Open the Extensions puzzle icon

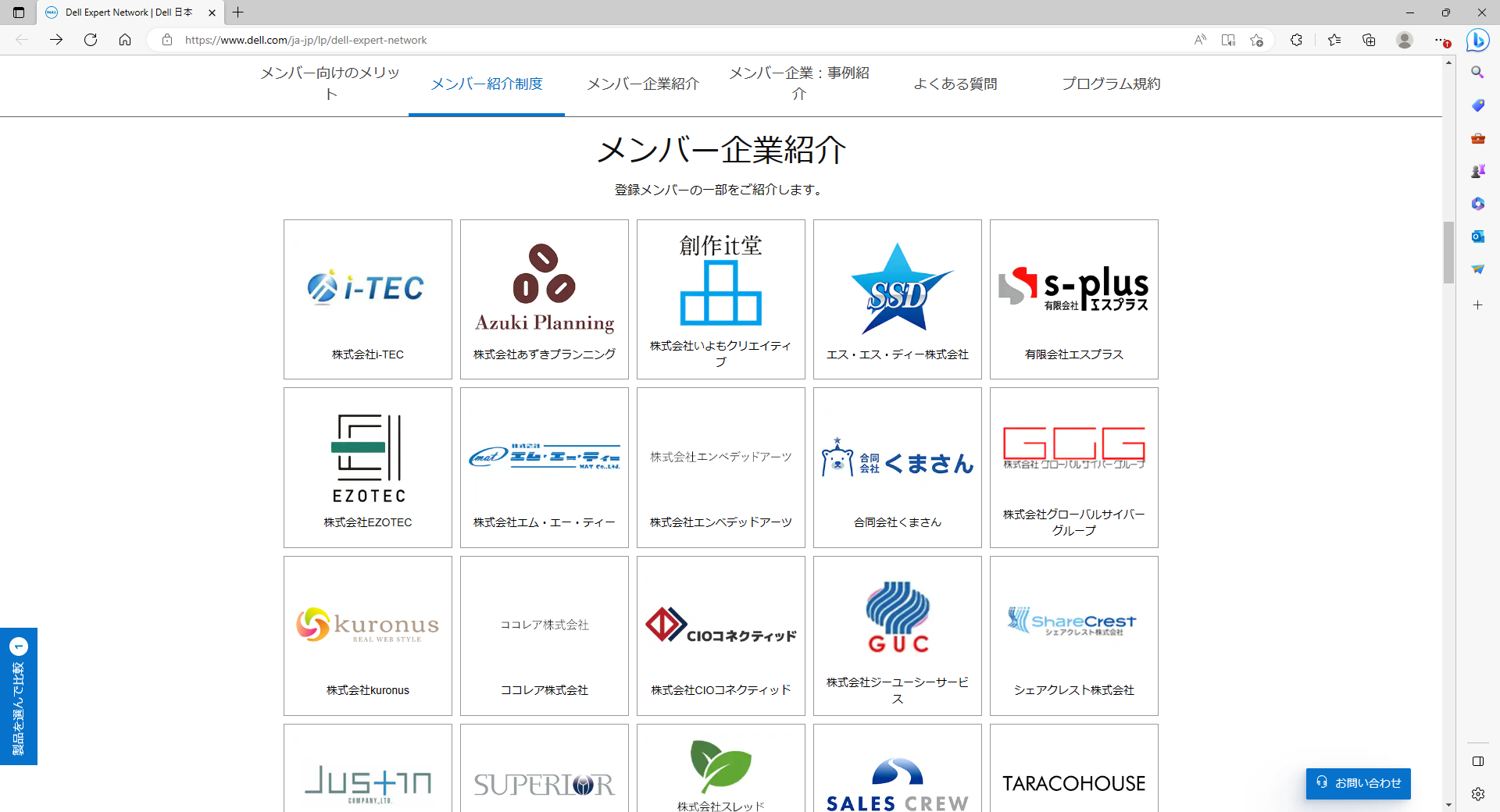coord(1296,40)
